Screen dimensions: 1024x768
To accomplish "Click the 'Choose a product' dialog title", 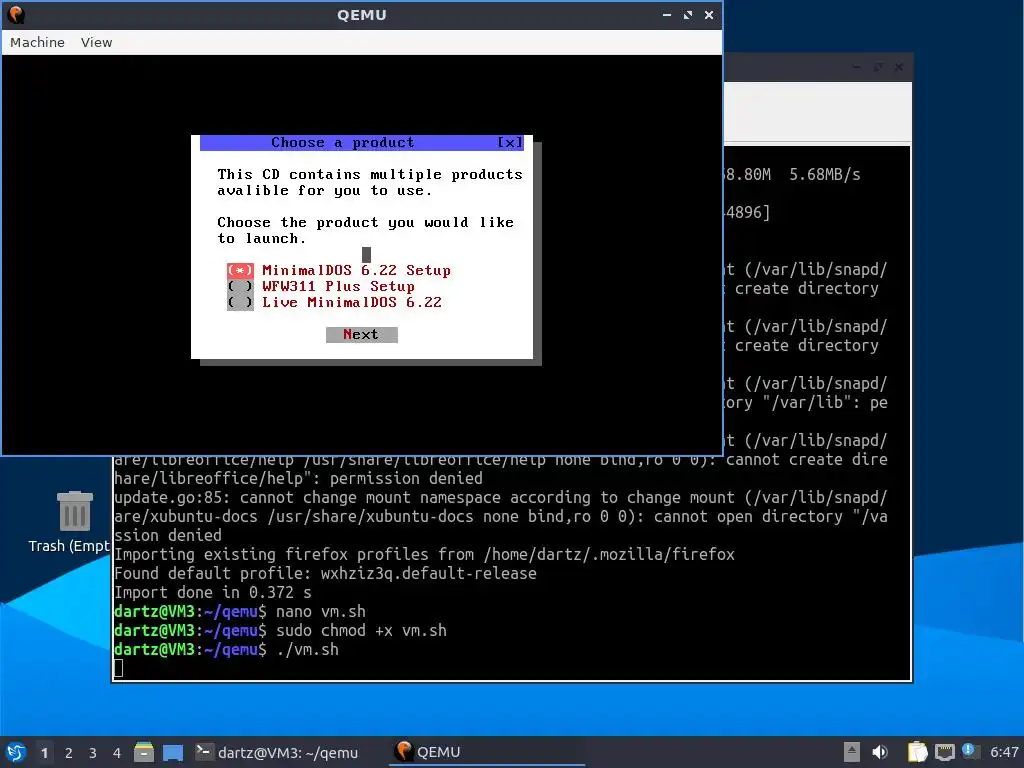I will pyautogui.click(x=343, y=142).
